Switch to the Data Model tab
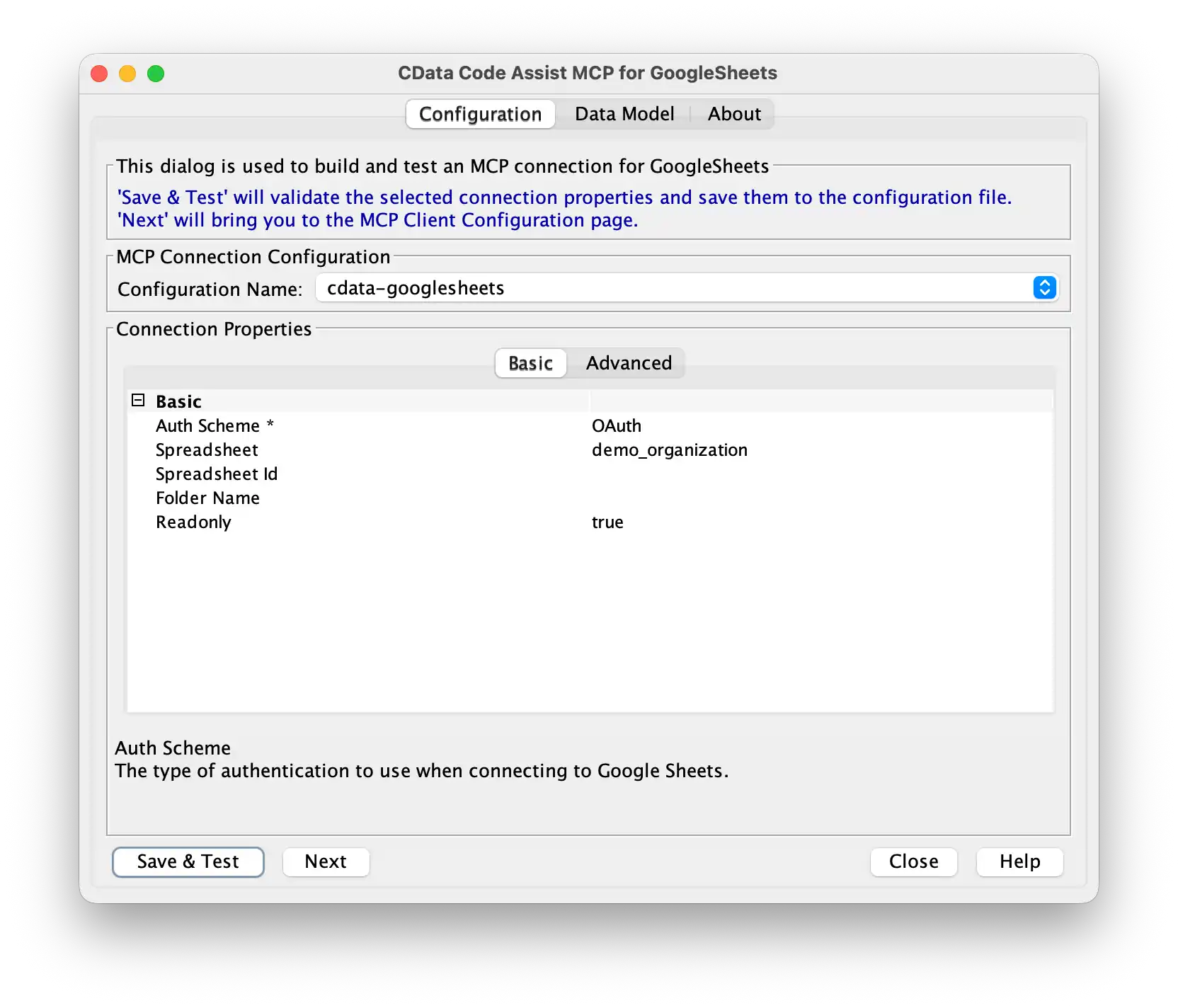 coord(624,113)
